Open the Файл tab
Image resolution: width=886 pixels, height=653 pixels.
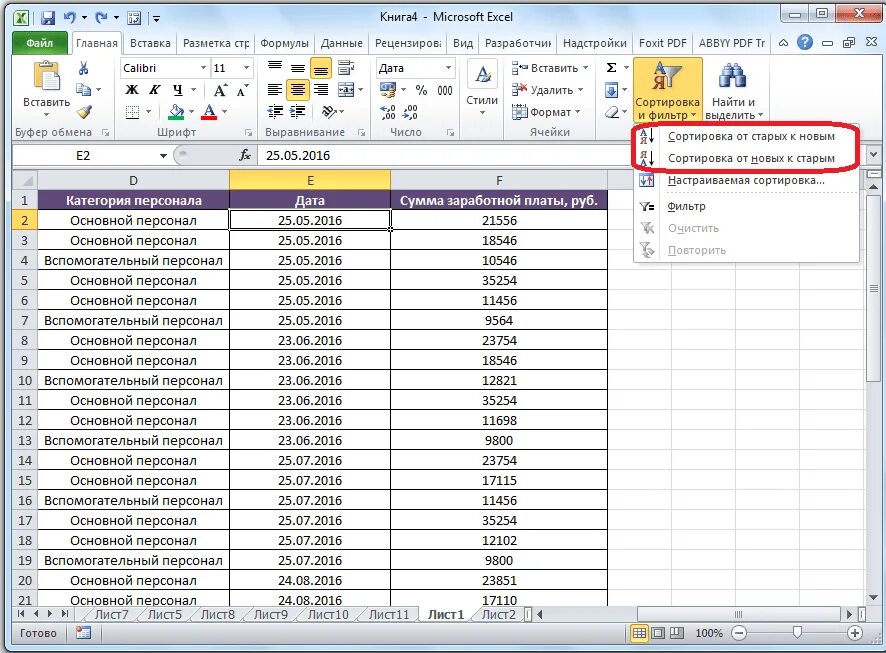[40, 43]
